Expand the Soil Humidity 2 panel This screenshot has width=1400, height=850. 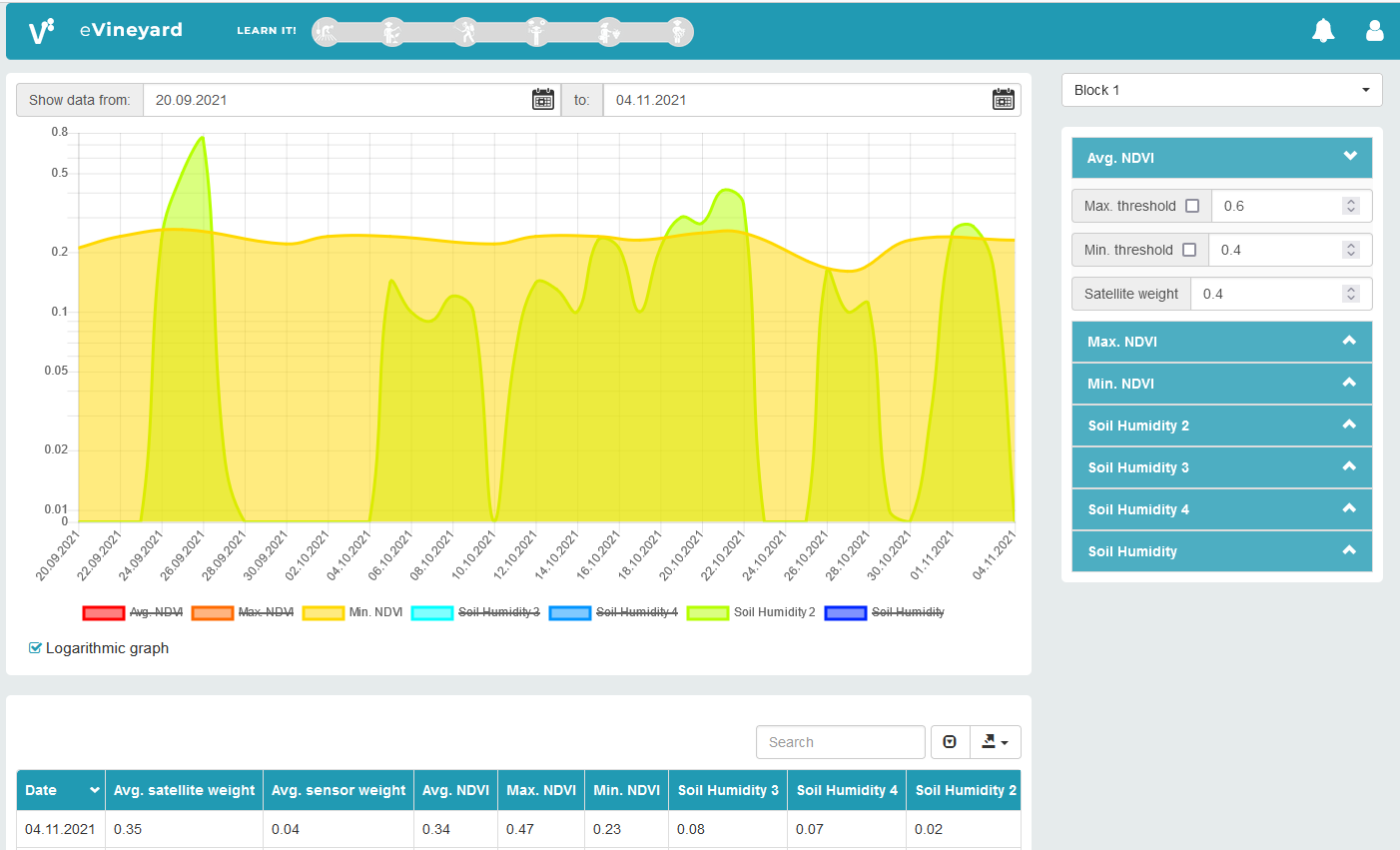1222,425
